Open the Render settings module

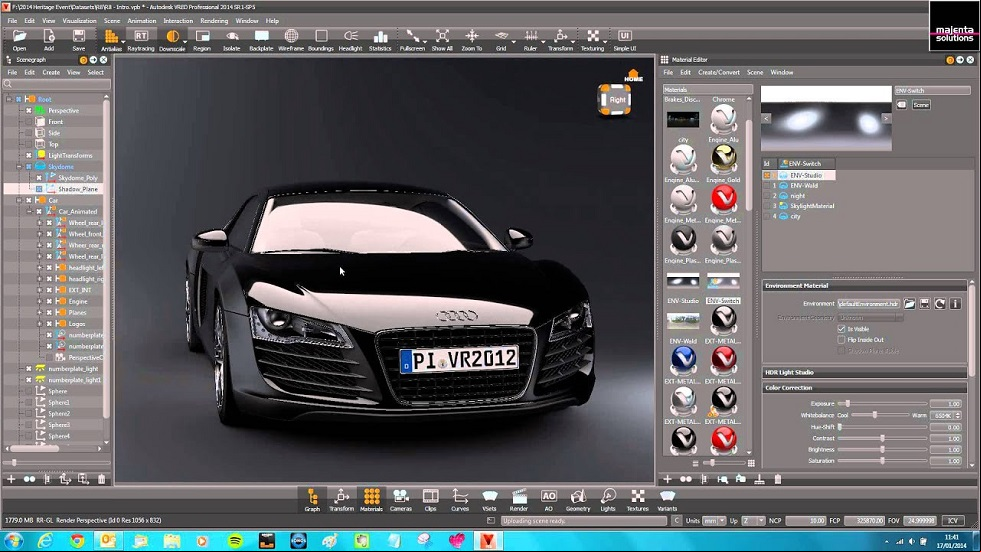pos(519,500)
